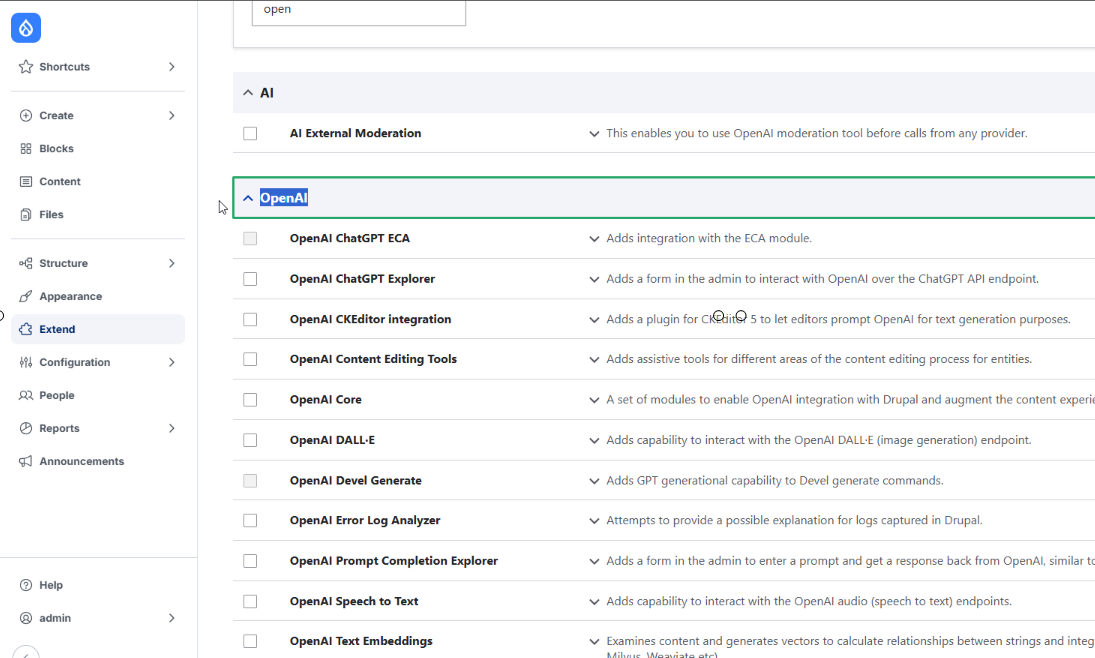1095x658 pixels.
Task: Click the Drupal logo icon
Action: 26,28
